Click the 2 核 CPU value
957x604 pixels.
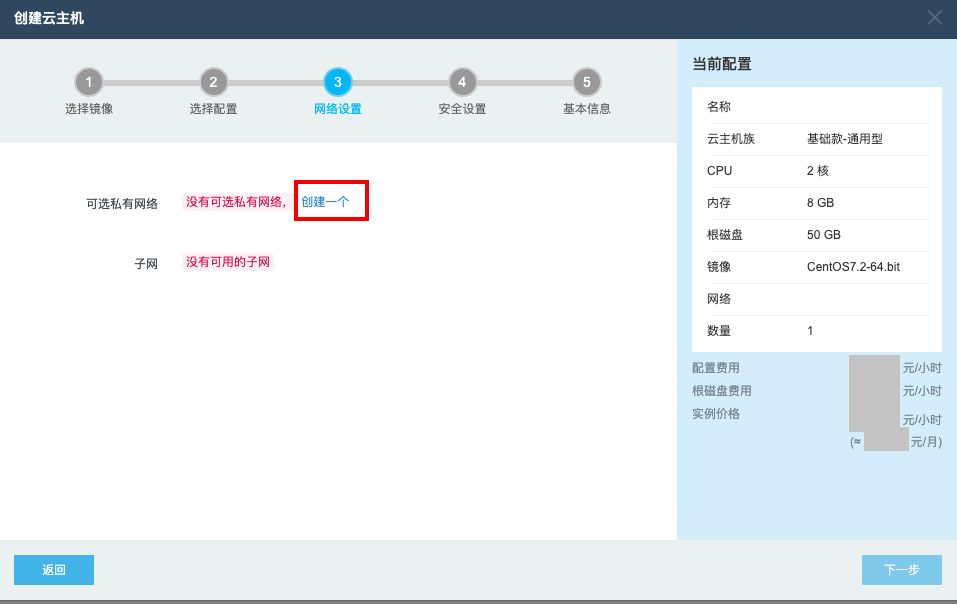click(x=818, y=171)
